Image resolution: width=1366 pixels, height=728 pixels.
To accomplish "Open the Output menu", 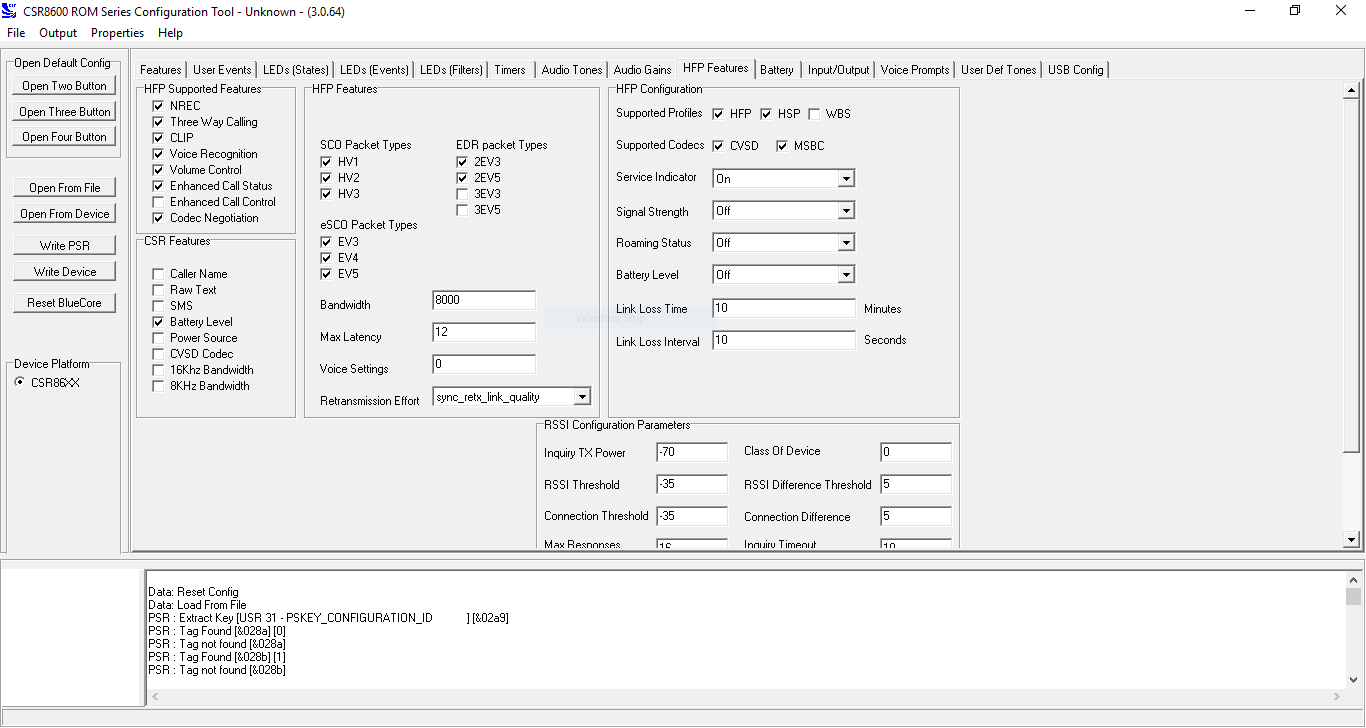I will tap(58, 33).
